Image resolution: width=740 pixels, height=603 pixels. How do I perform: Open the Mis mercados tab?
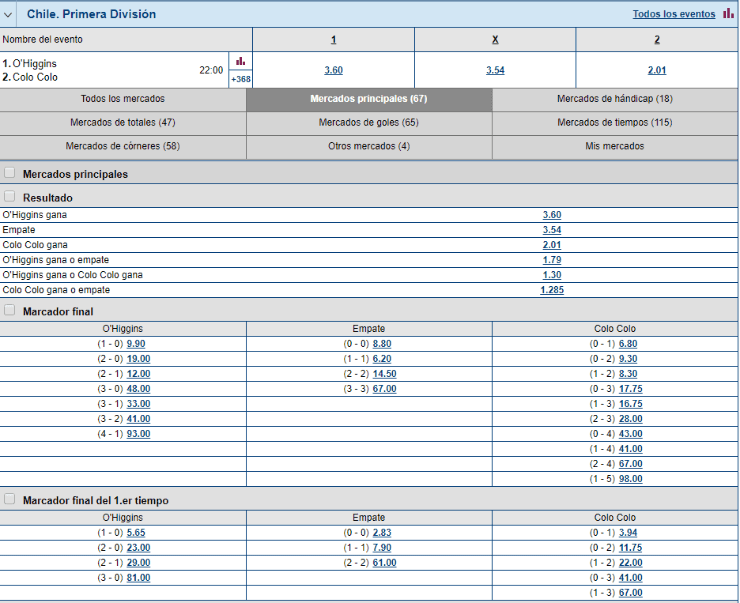pos(615,146)
